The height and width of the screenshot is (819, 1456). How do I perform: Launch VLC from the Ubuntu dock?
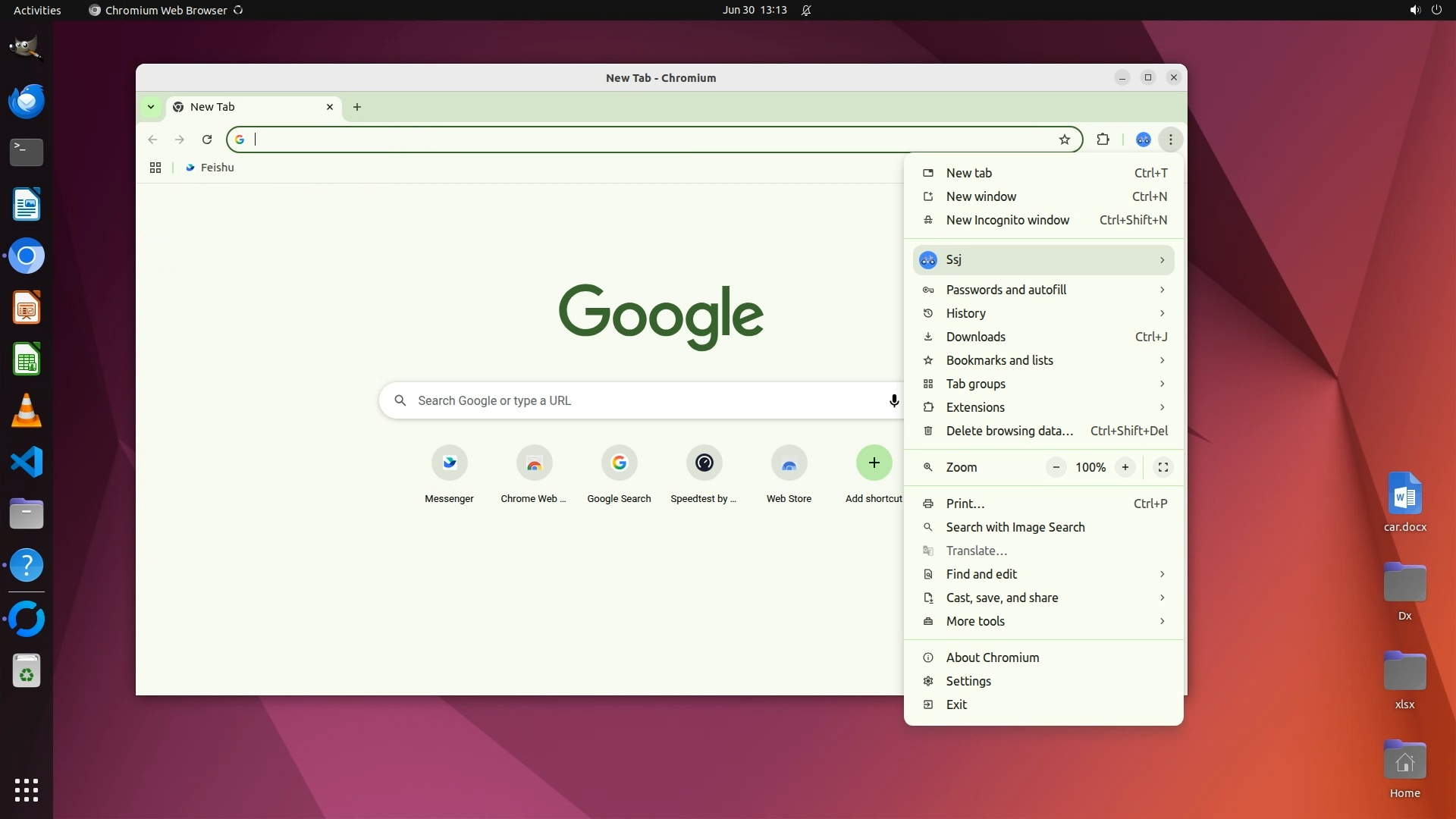coord(27,411)
